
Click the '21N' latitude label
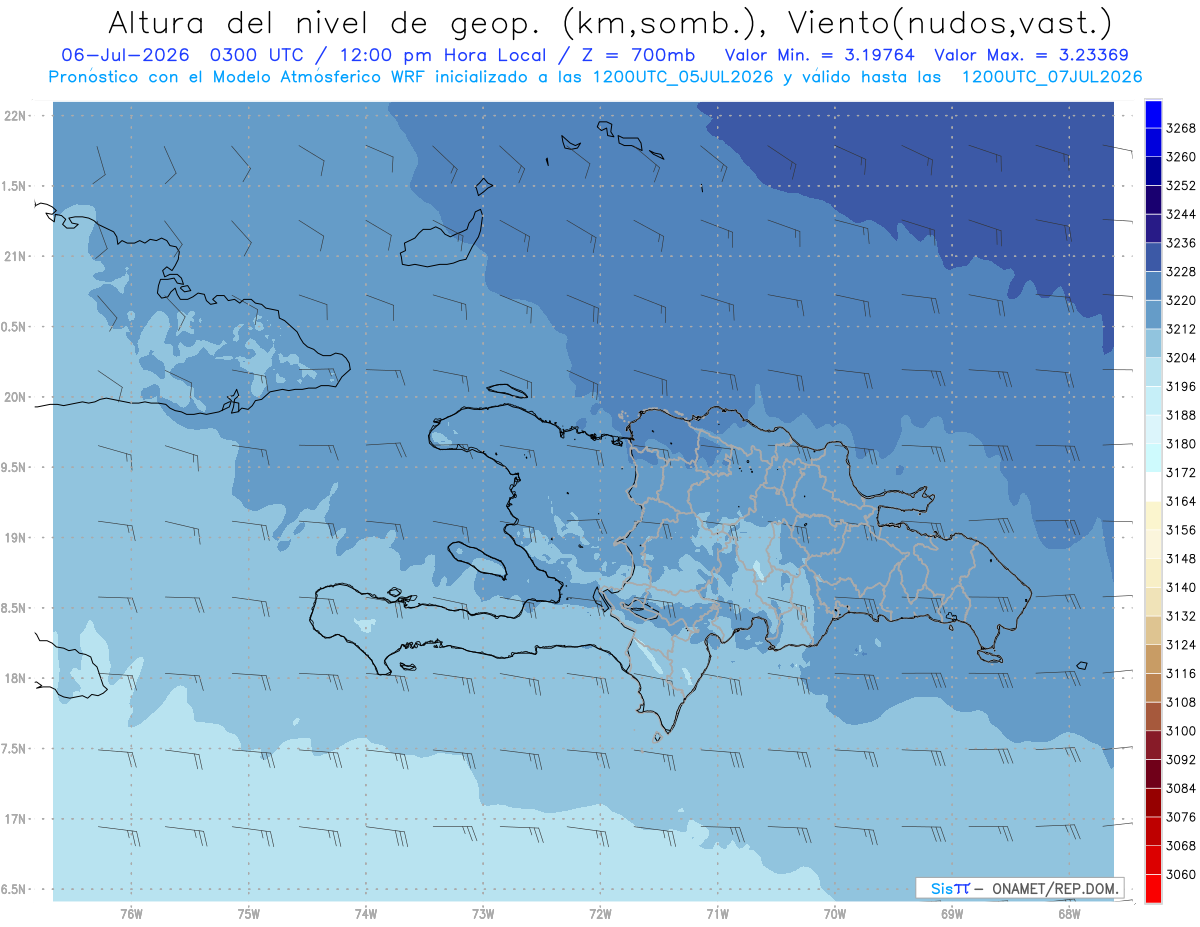tap(16, 256)
